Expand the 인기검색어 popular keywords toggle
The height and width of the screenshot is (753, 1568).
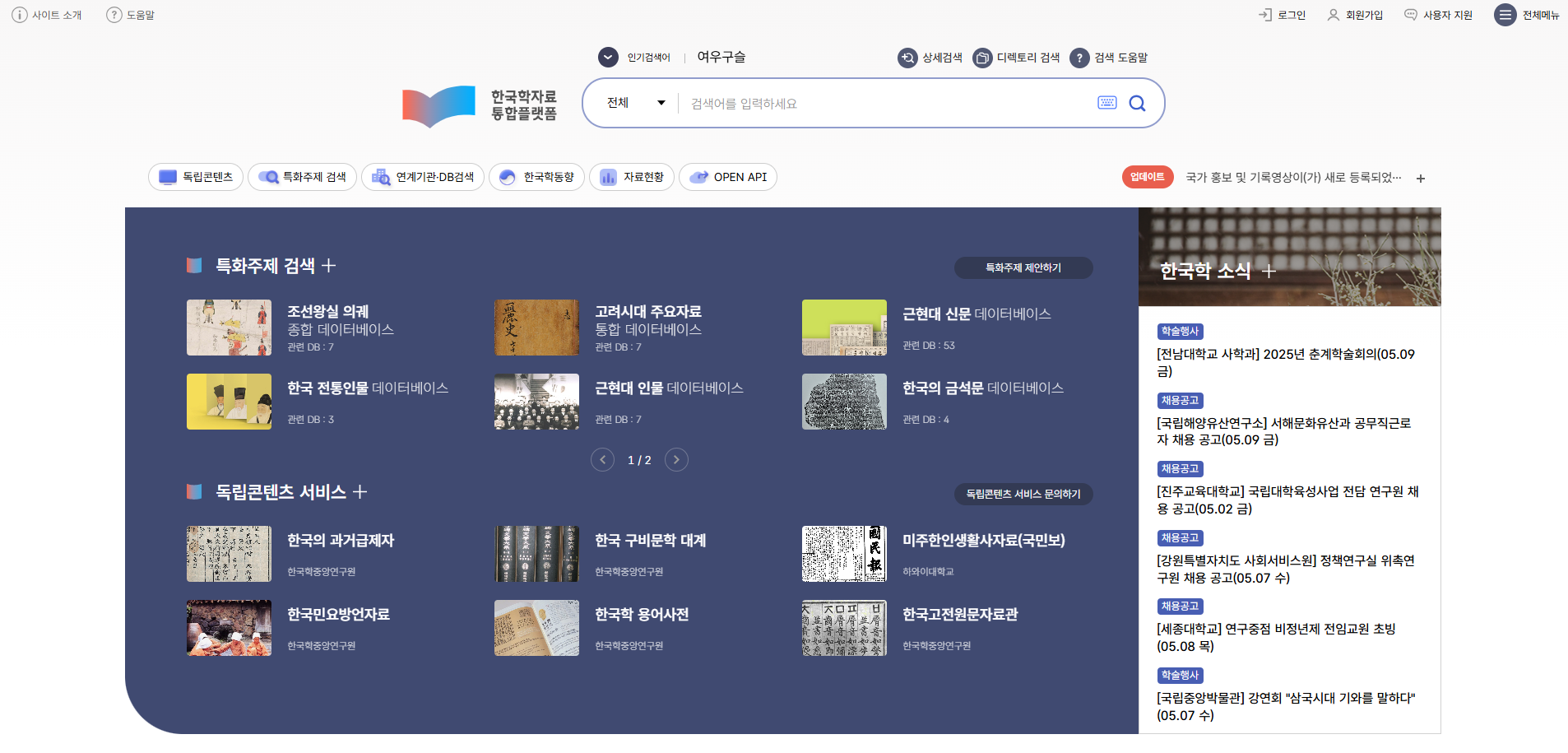click(608, 57)
